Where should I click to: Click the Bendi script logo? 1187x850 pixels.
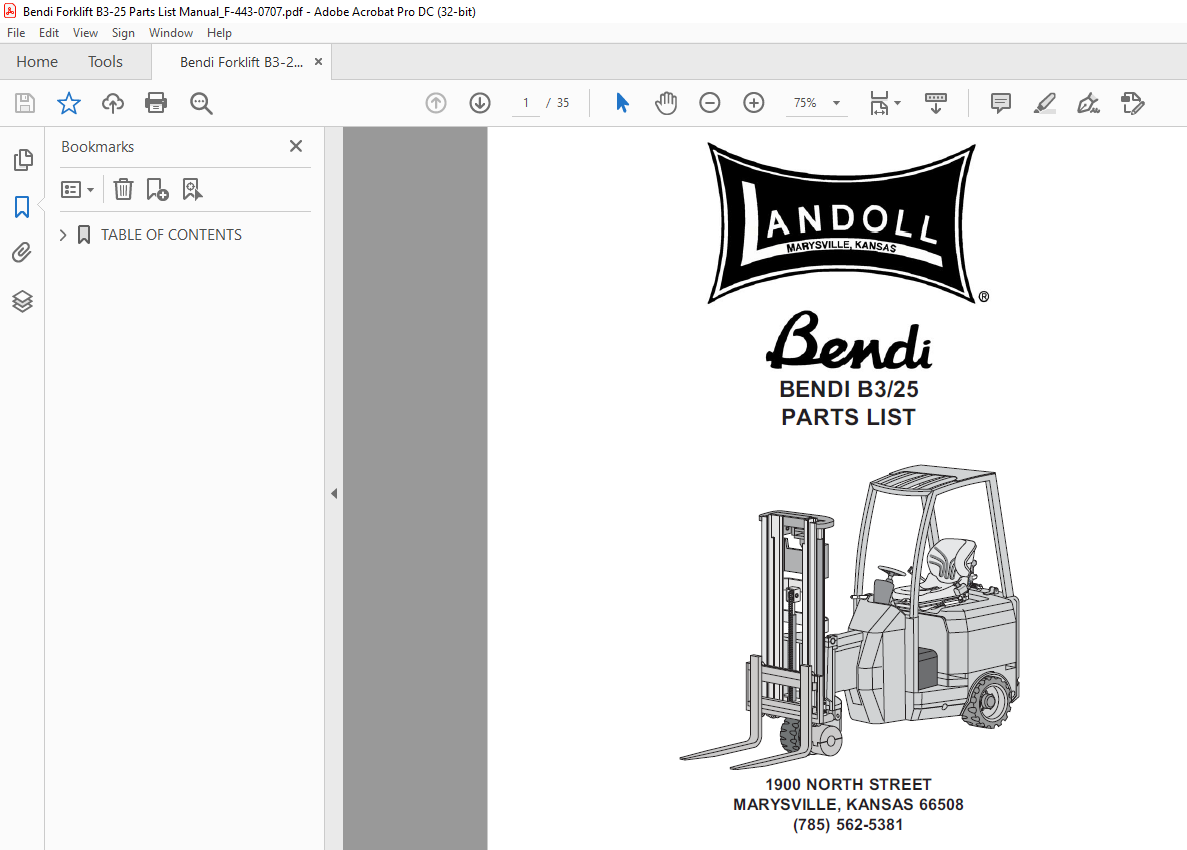(849, 341)
